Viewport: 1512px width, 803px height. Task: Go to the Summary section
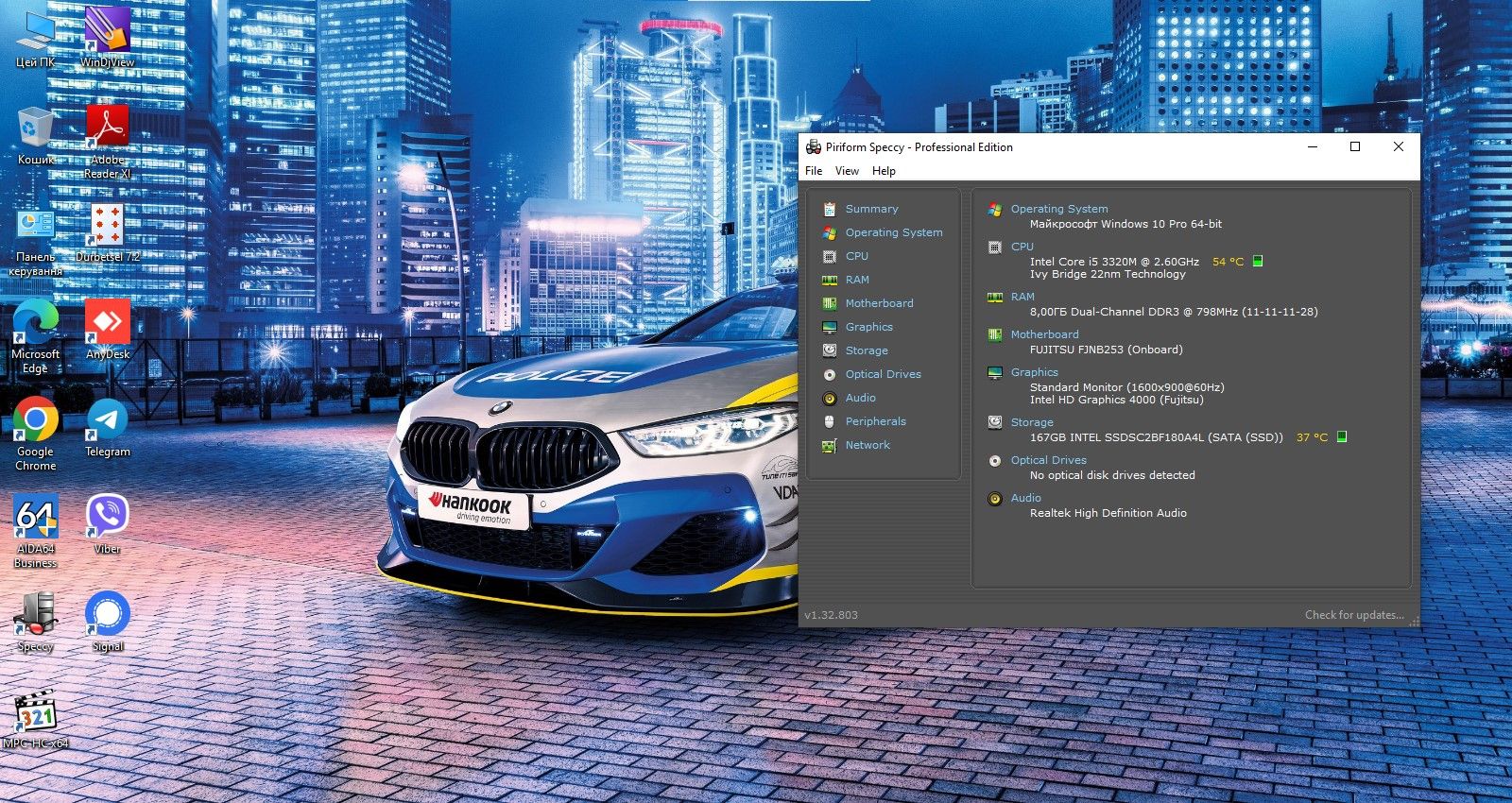[x=871, y=209]
